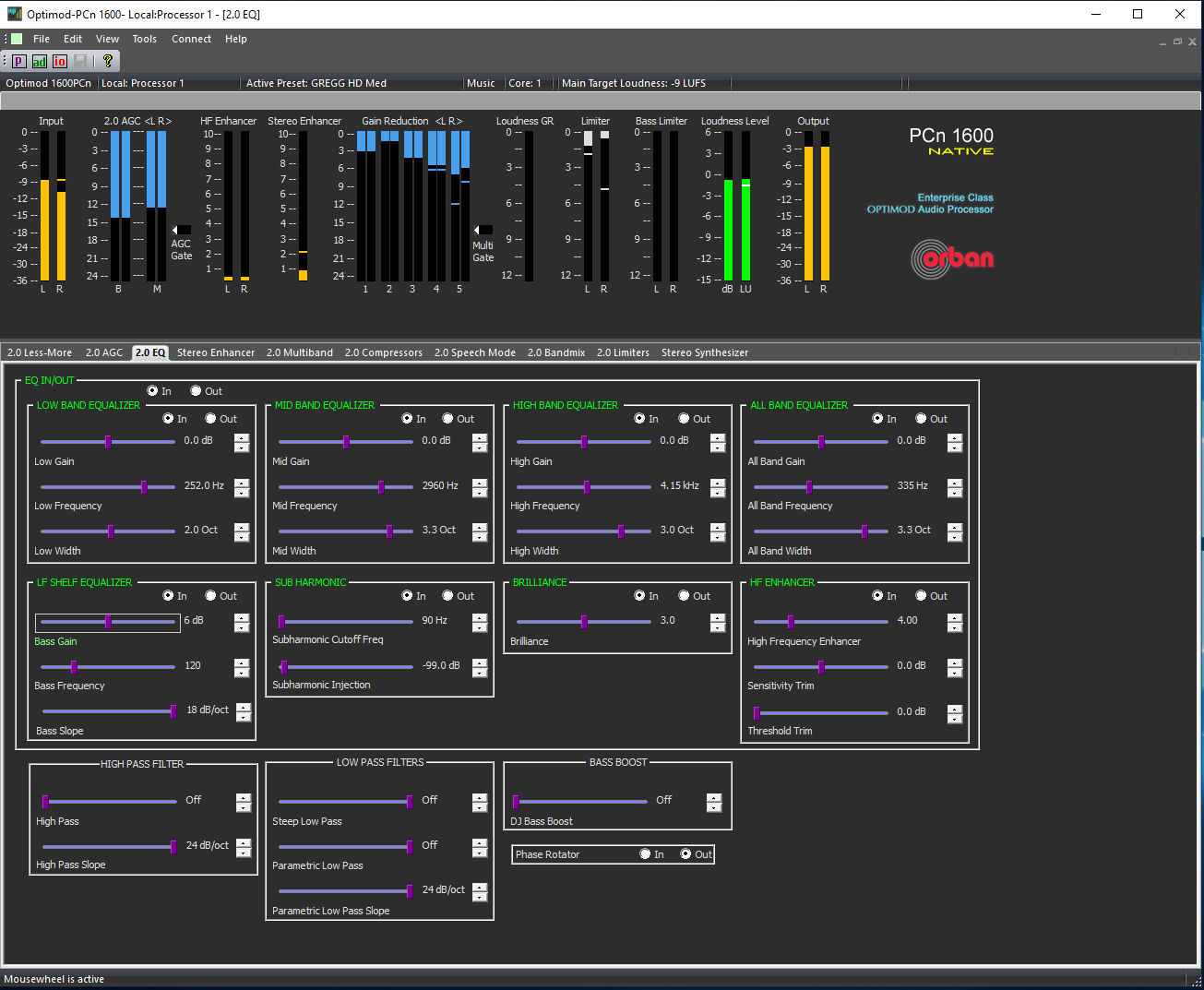
Task: Click the All Band Width up arrow
Action: pyautogui.click(x=955, y=527)
